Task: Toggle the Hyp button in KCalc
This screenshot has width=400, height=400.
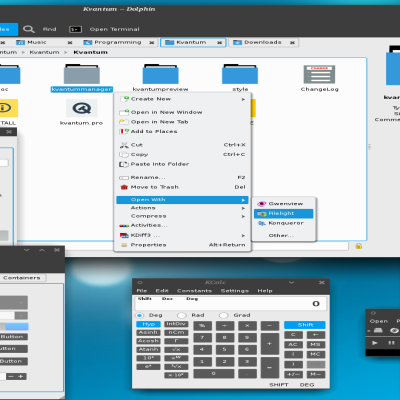Action: click(x=148, y=324)
